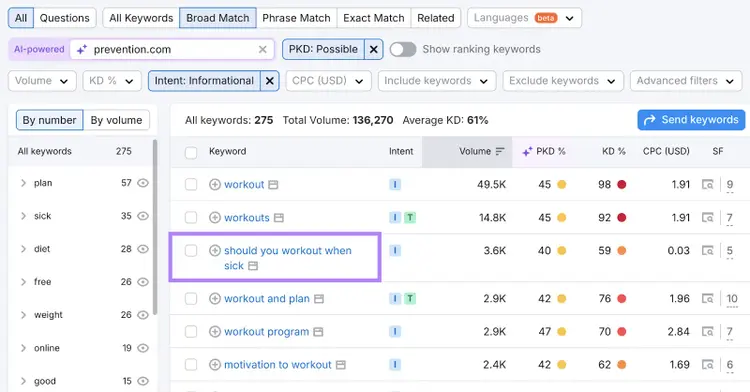Add 'motivation to workout' via plus icon
The height and width of the screenshot is (392, 750).
(215, 365)
